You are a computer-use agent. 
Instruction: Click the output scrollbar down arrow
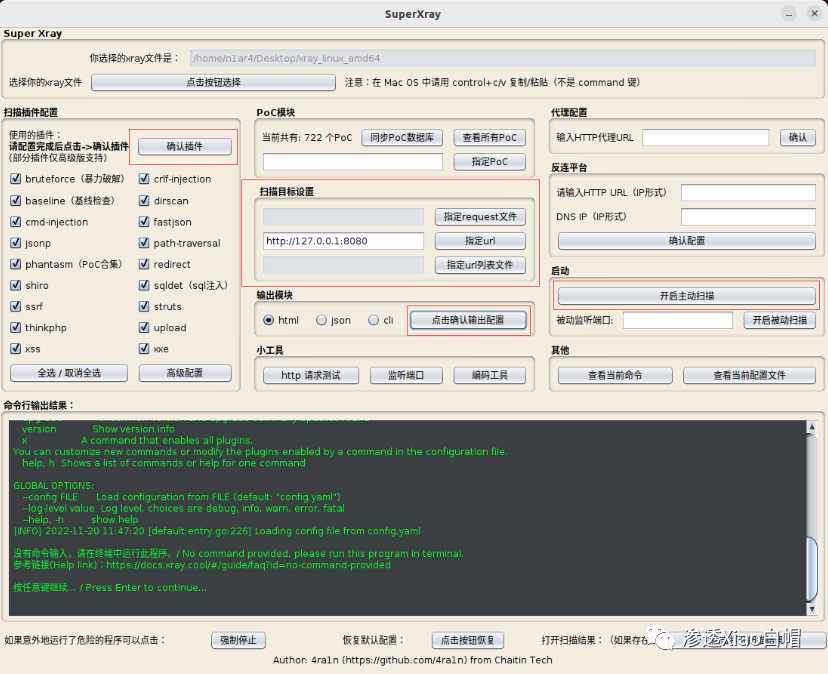tap(812, 609)
